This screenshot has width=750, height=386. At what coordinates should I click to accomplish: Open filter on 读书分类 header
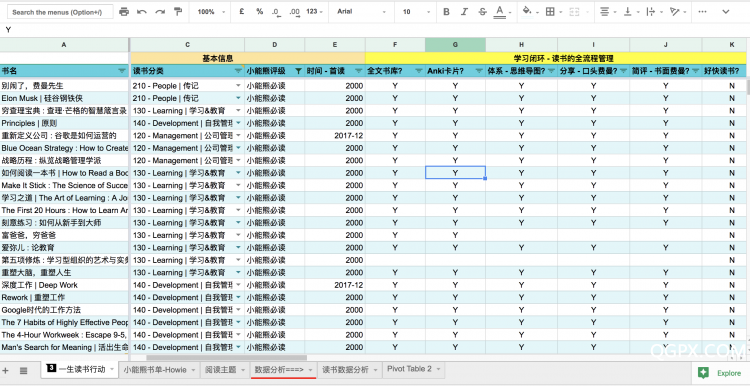point(238,71)
